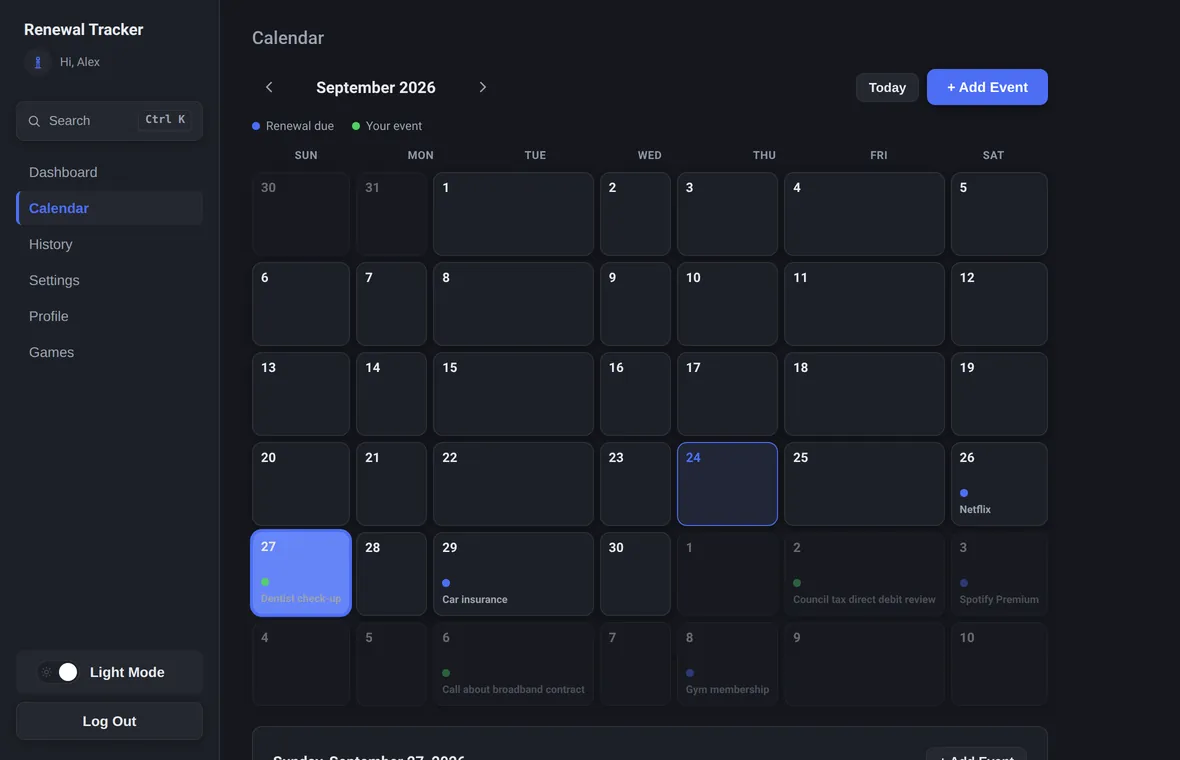Toggle the Light Mode switch
This screenshot has height=760, width=1180.
58,672
